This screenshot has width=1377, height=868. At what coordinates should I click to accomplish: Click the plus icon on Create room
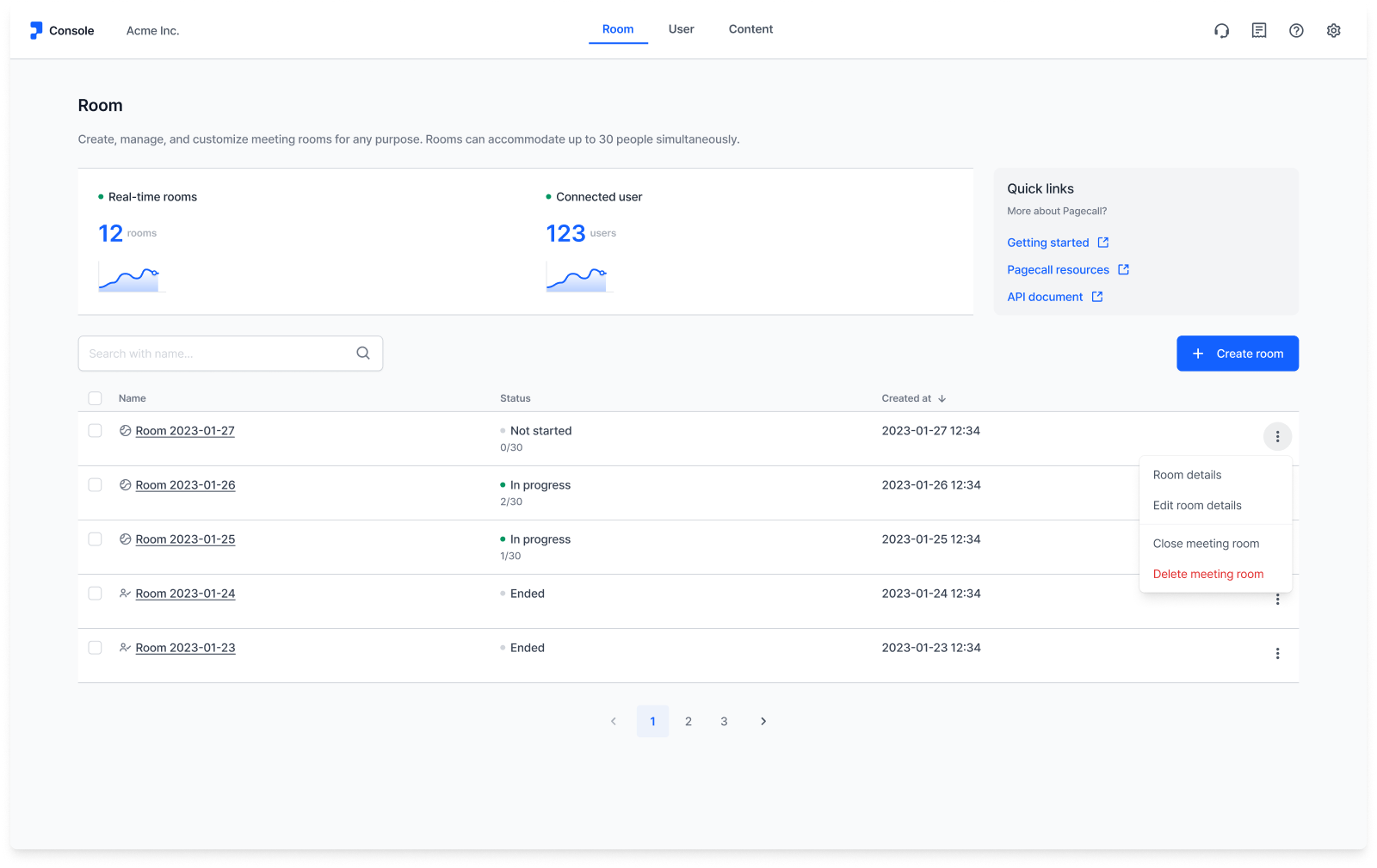coord(1198,354)
